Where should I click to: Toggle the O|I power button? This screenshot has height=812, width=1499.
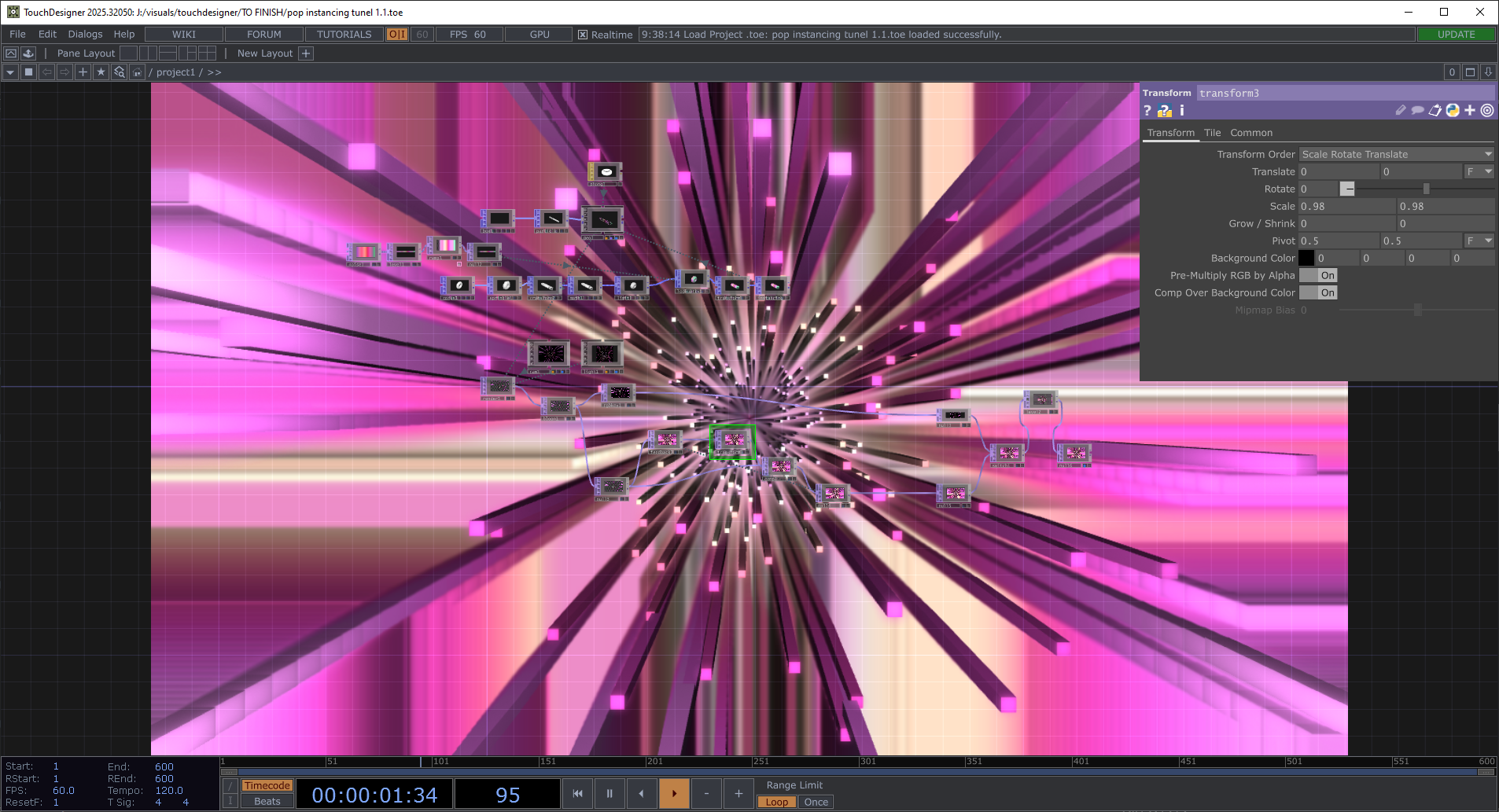pos(397,35)
